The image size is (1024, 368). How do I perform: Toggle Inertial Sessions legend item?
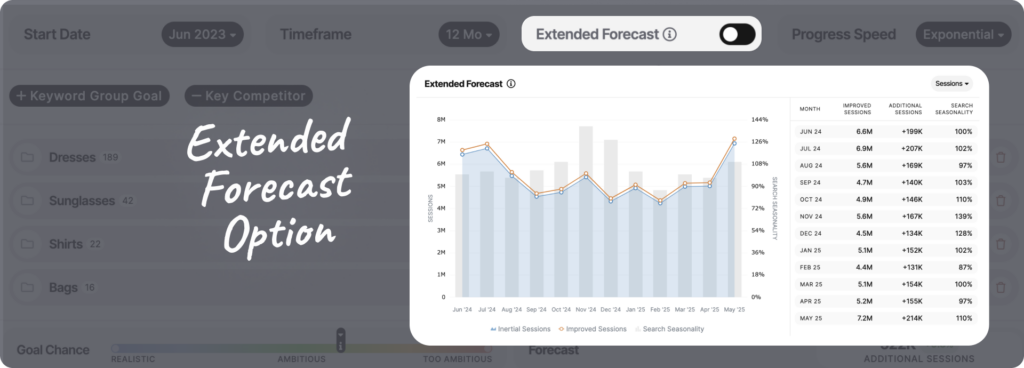tap(520, 329)
